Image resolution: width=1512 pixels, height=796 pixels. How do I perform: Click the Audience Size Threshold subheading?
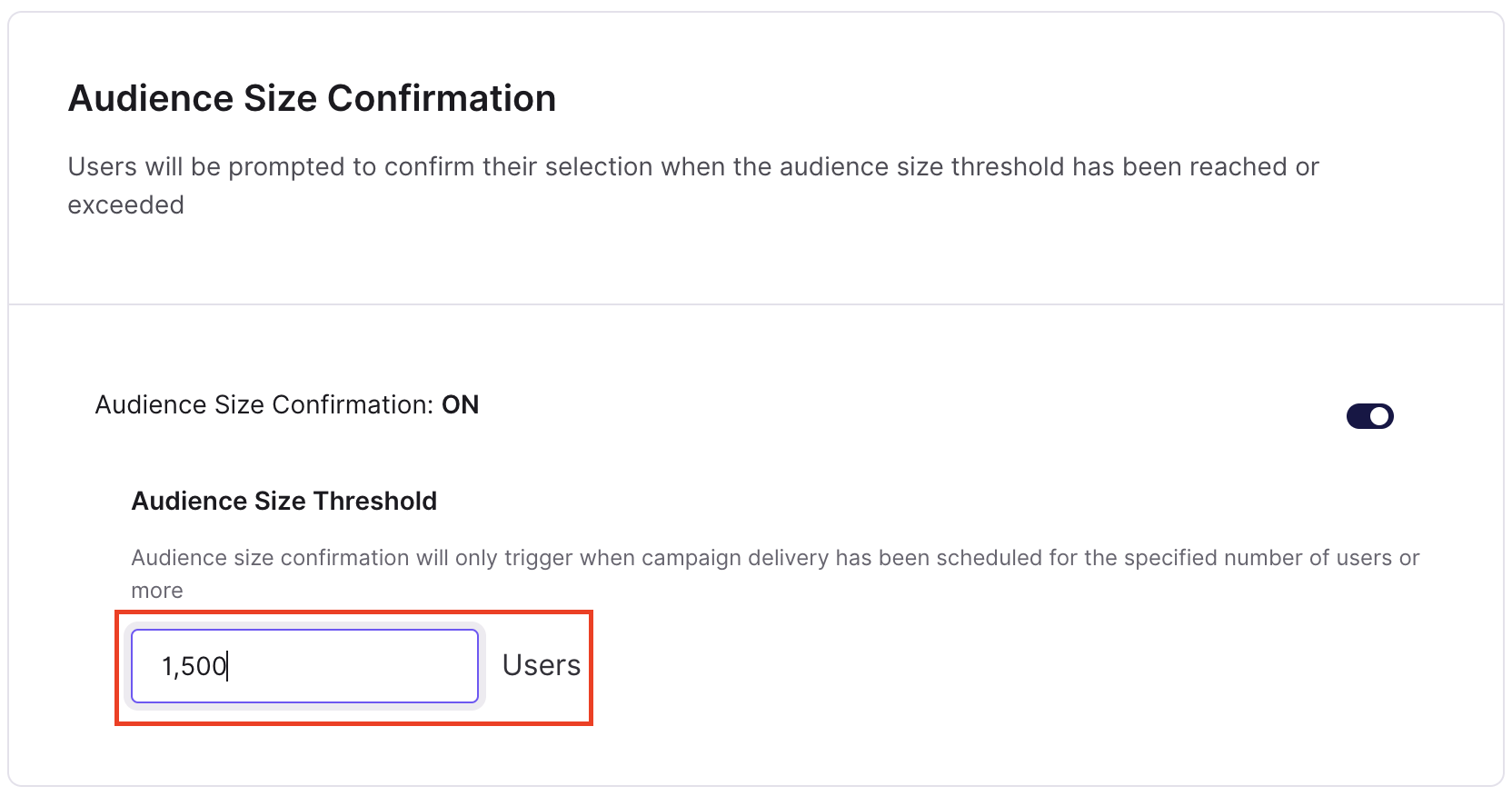tap(284, 501)
